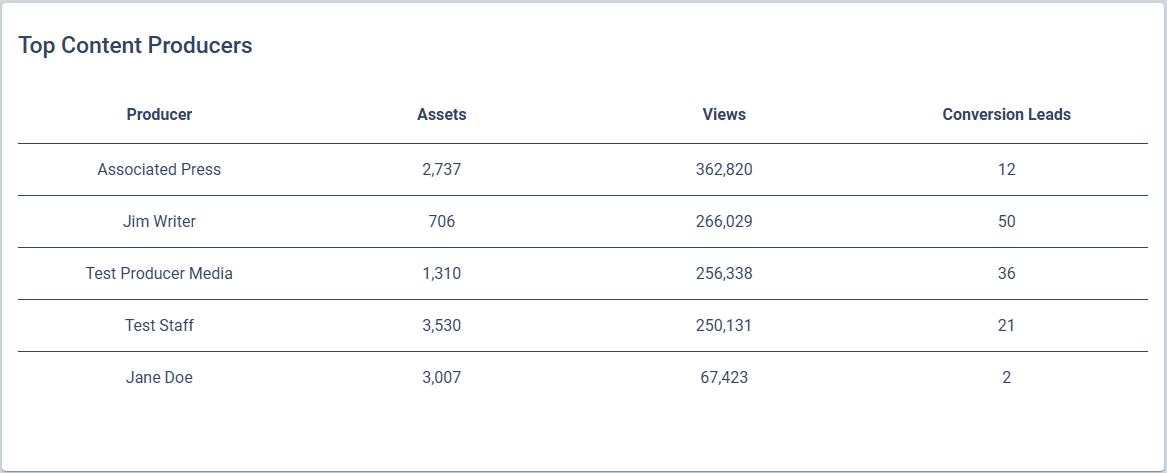This screenshot has height=473, width=1167.
Task: Select Jane Doe in the producers table
Action: coord(159,378)
